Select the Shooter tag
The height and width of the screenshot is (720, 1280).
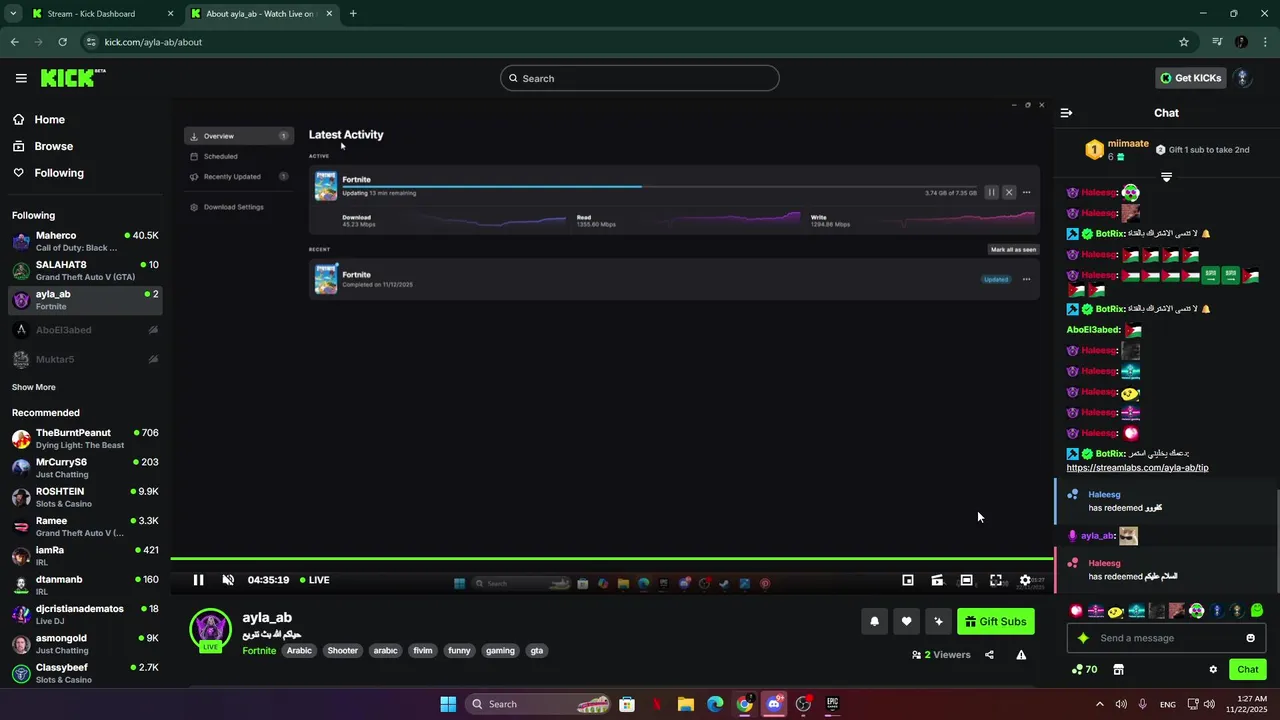click(x=343, y=650)
